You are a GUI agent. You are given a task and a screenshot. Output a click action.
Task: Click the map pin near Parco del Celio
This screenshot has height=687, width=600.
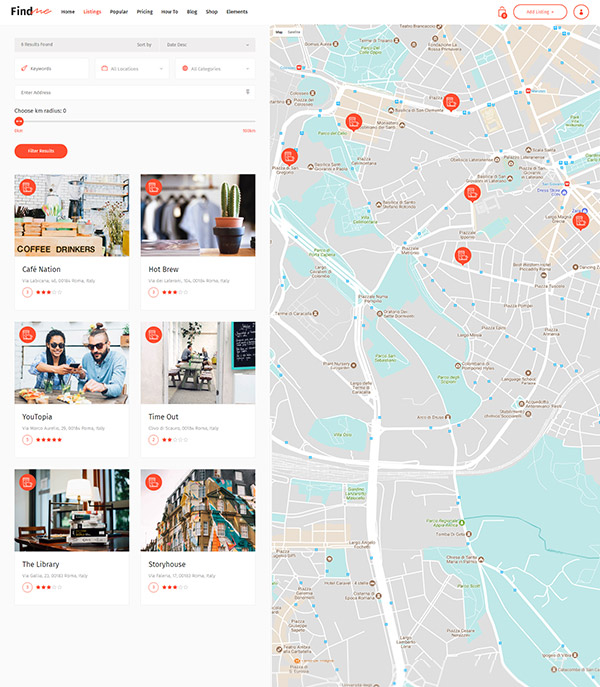click(353, 122)
